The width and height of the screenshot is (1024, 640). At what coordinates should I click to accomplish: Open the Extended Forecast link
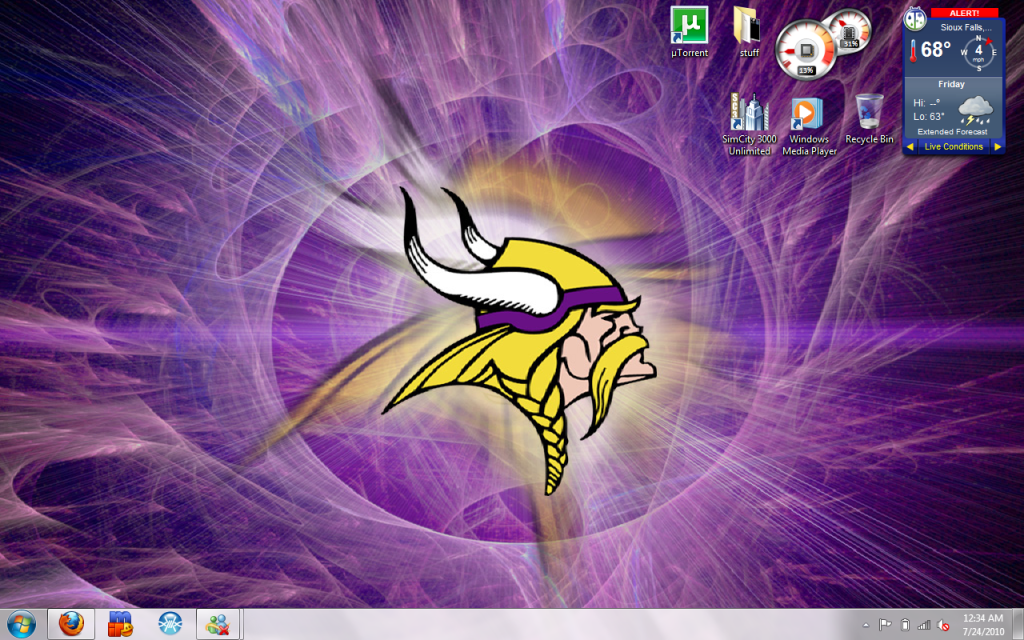pyautogui.click(x=952, y=132)
